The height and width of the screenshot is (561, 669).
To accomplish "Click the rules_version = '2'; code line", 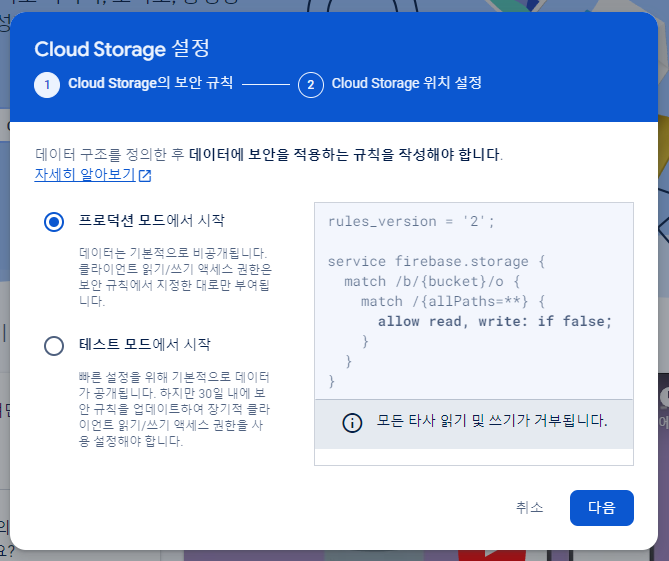I will (x=411, y=221).
